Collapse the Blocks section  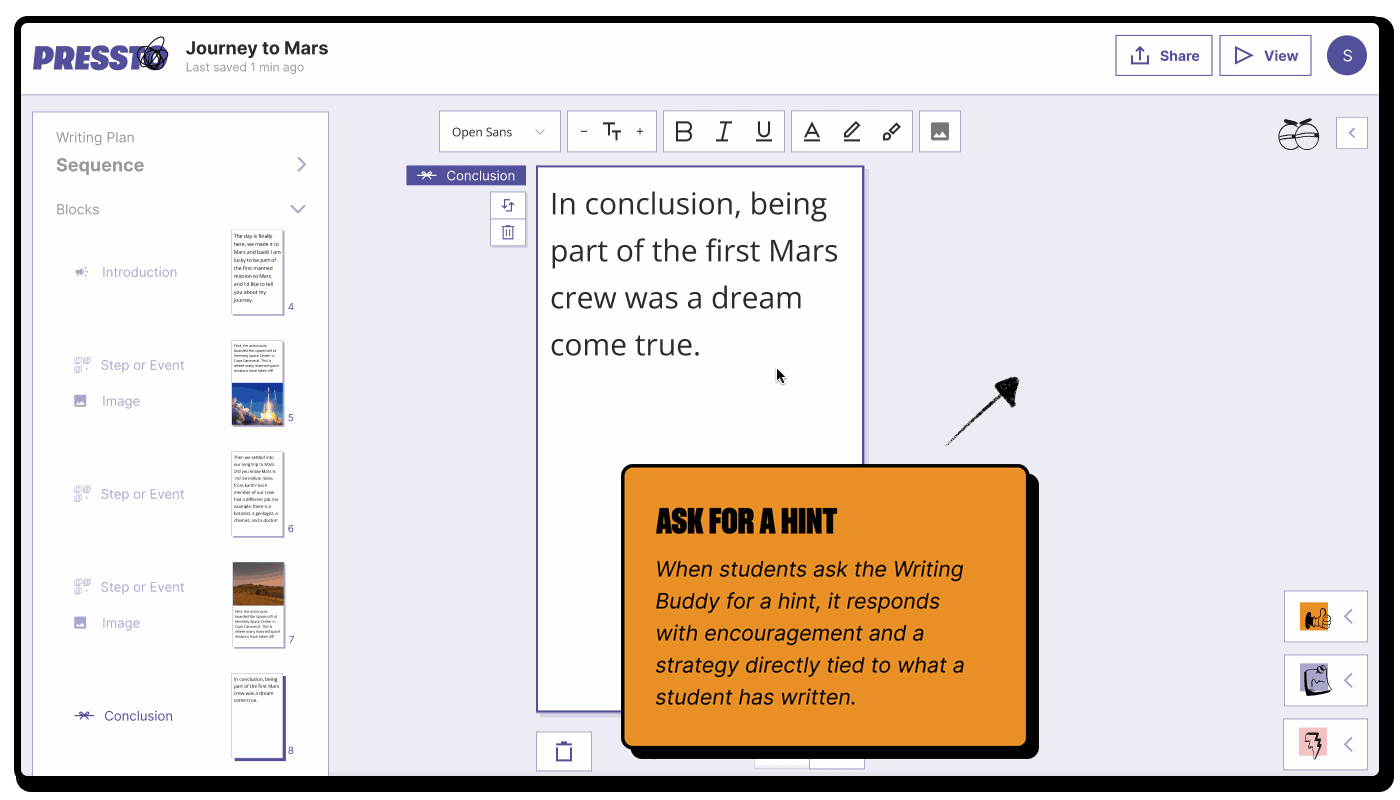(297, 210)
